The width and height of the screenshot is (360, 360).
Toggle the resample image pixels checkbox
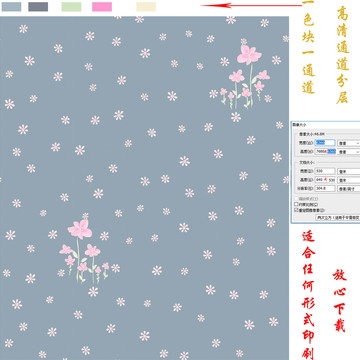[296, 210]
